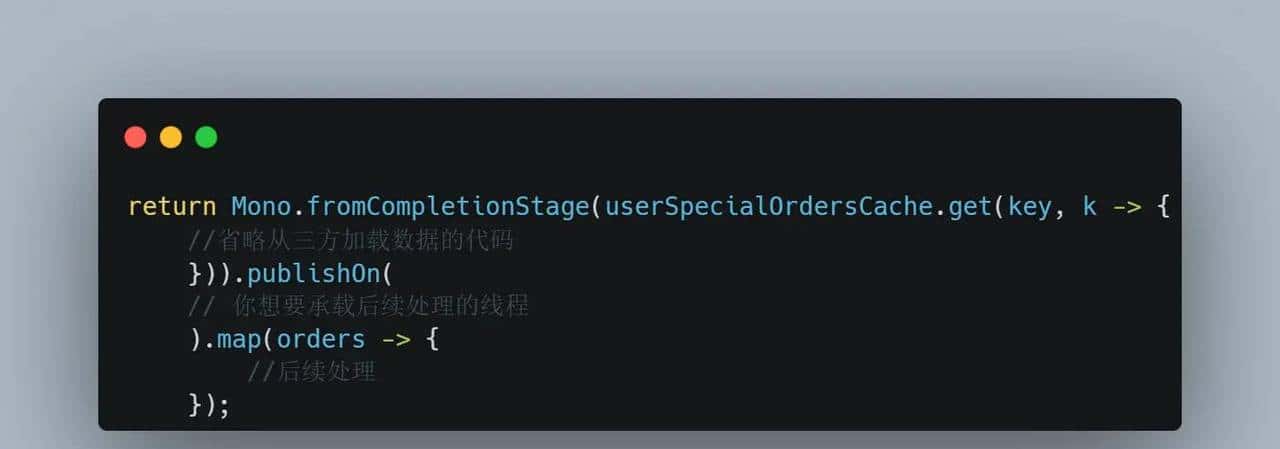The width and height of the screenshot is (1280, 449).
Task: Click the opening brace ending line one
Action: [x=1163, y=207]
